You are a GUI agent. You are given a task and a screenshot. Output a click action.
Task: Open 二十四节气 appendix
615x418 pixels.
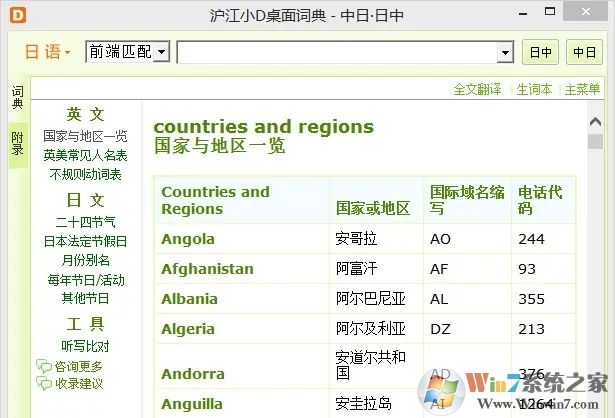click(86, 222)
